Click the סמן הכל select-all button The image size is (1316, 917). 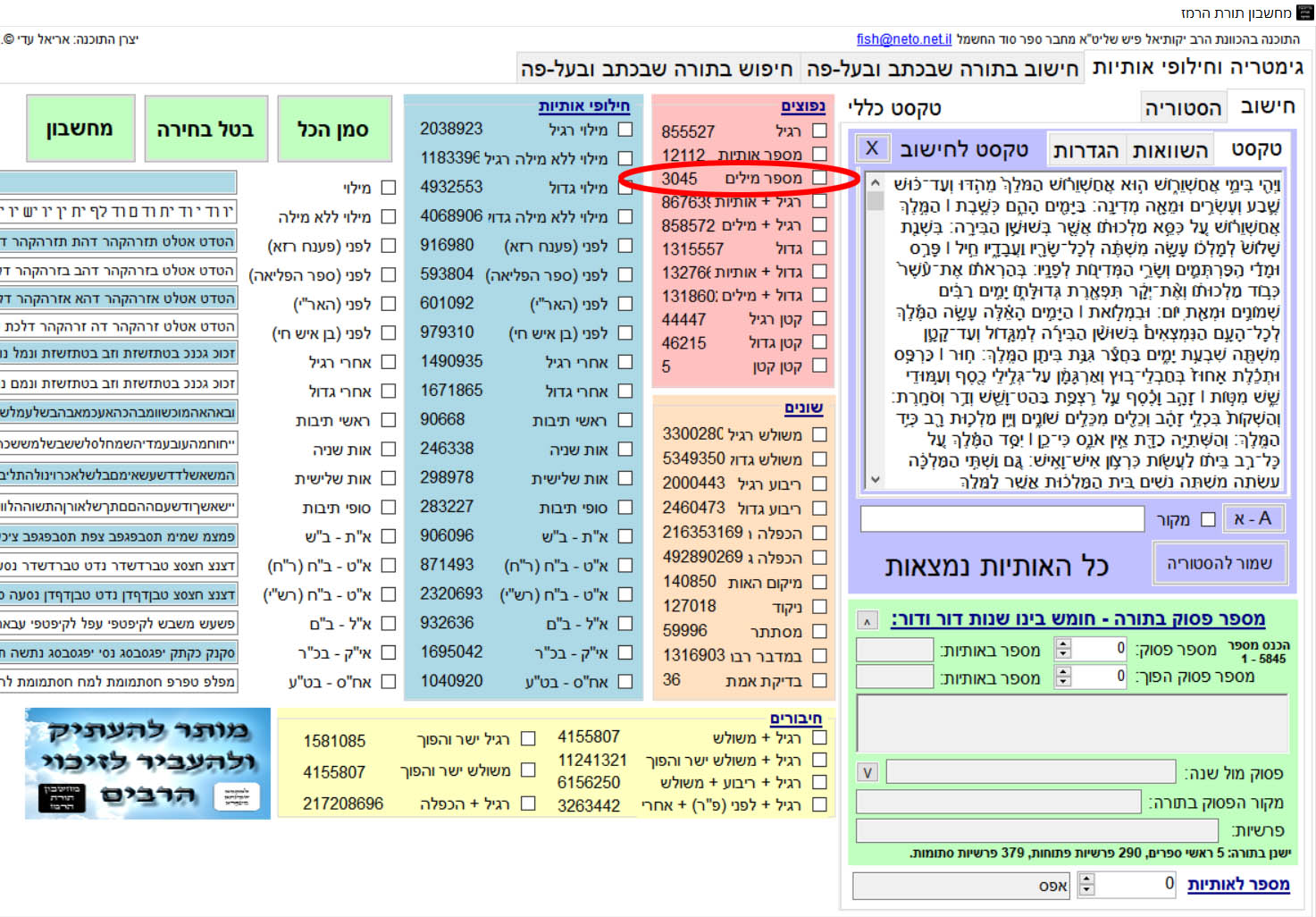335,129
